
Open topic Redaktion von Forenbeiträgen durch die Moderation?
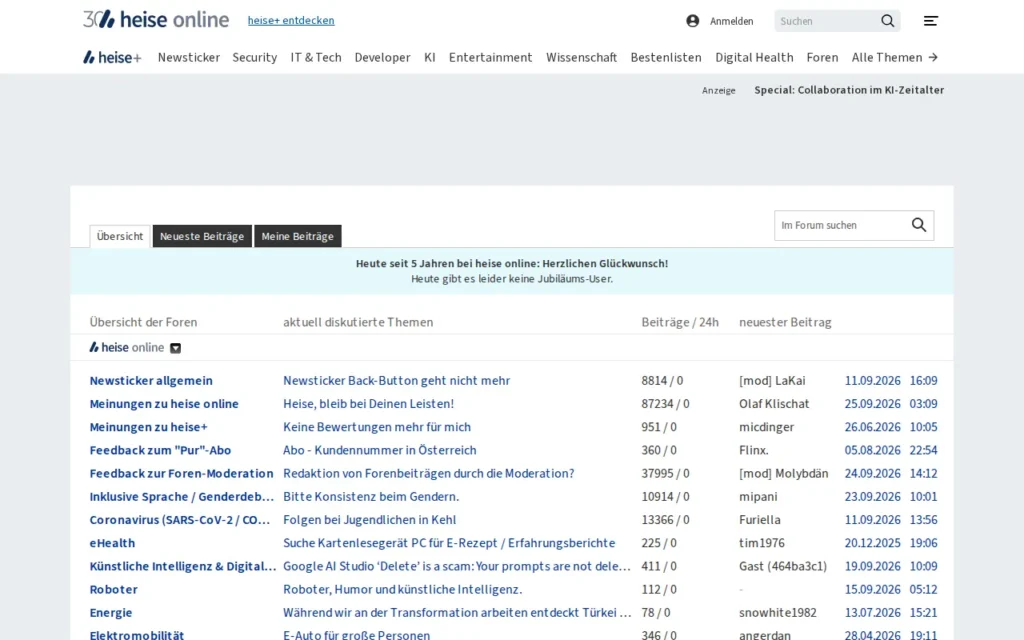click(428, 473)
